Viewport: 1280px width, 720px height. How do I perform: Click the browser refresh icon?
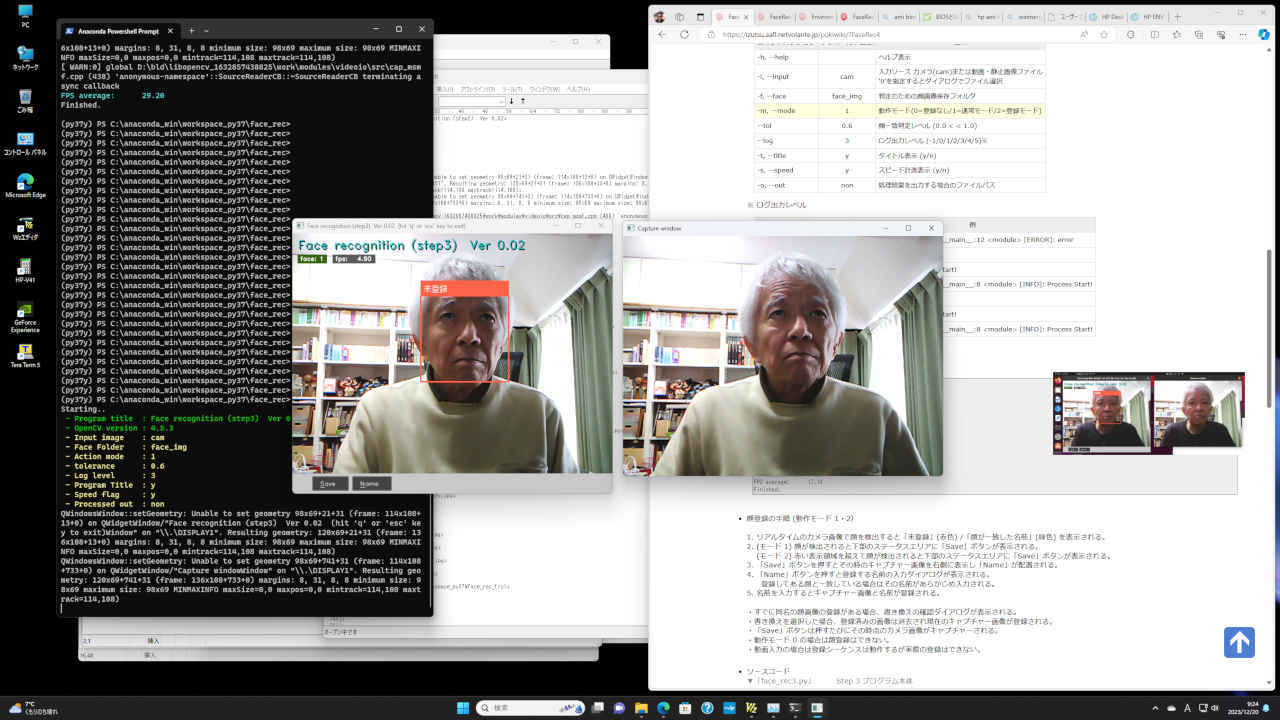(x=684, y=34)
